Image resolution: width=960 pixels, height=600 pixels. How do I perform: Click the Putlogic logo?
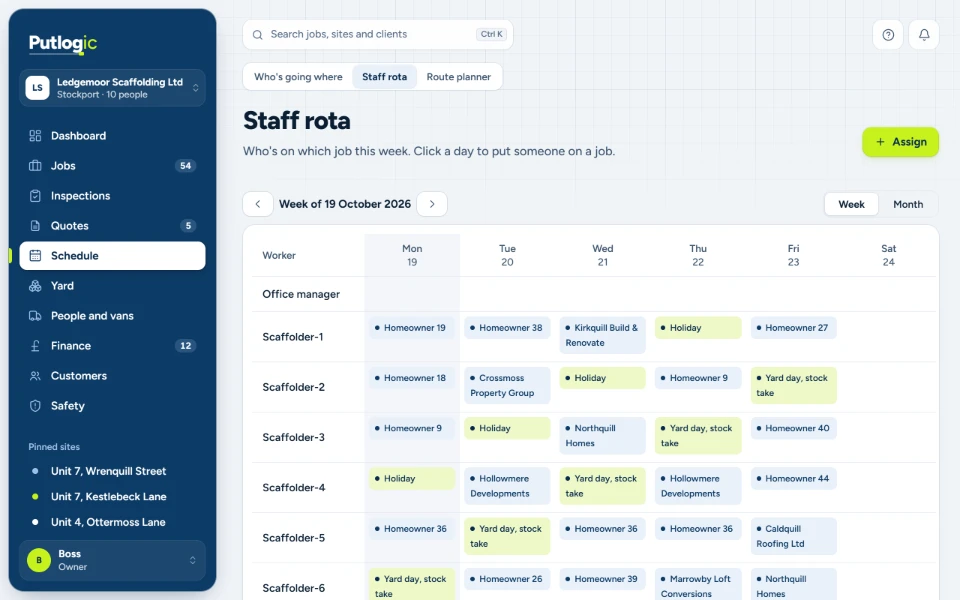(62, 43)
